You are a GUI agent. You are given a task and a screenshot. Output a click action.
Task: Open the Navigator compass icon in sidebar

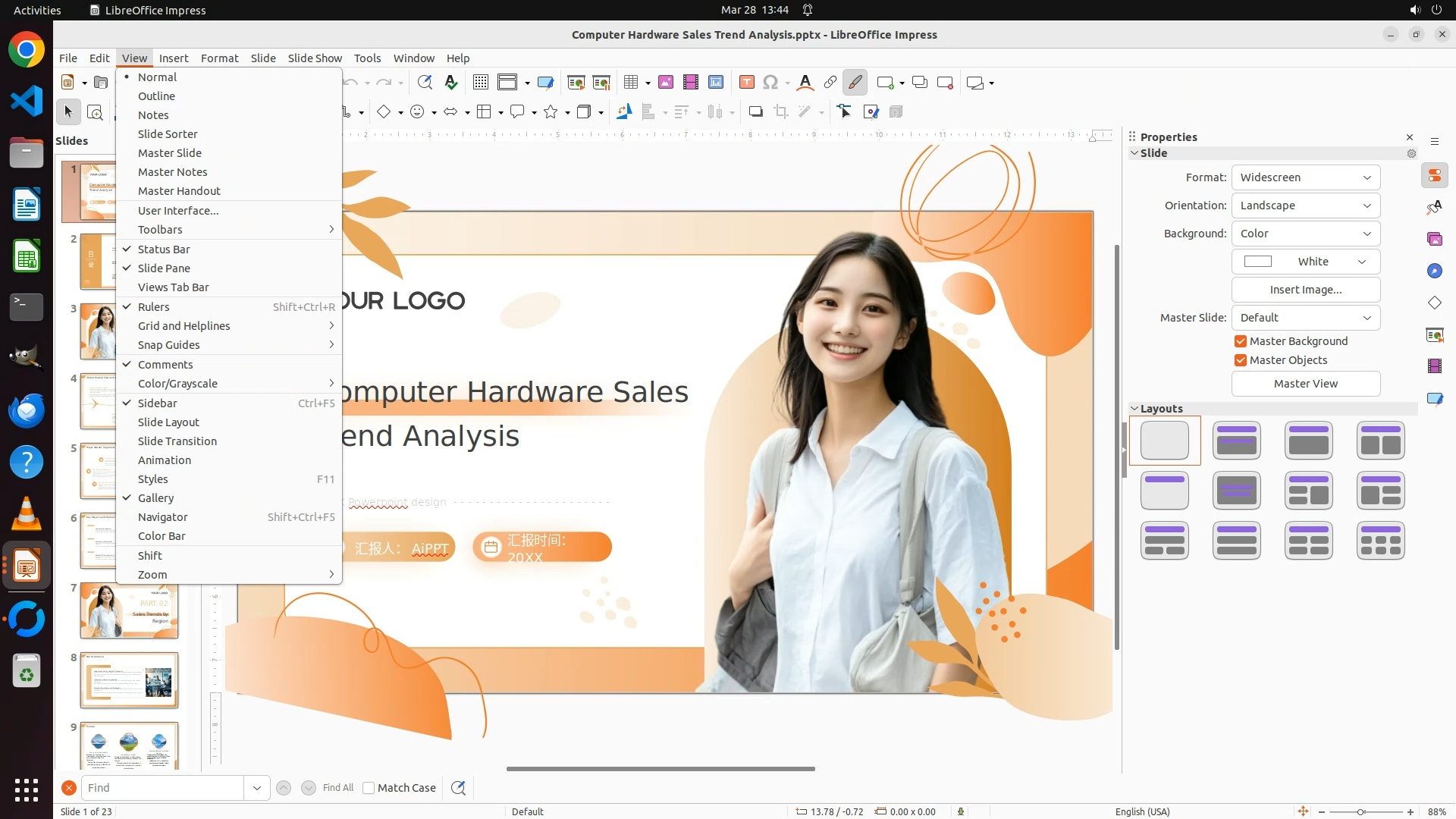[1434, 271]
